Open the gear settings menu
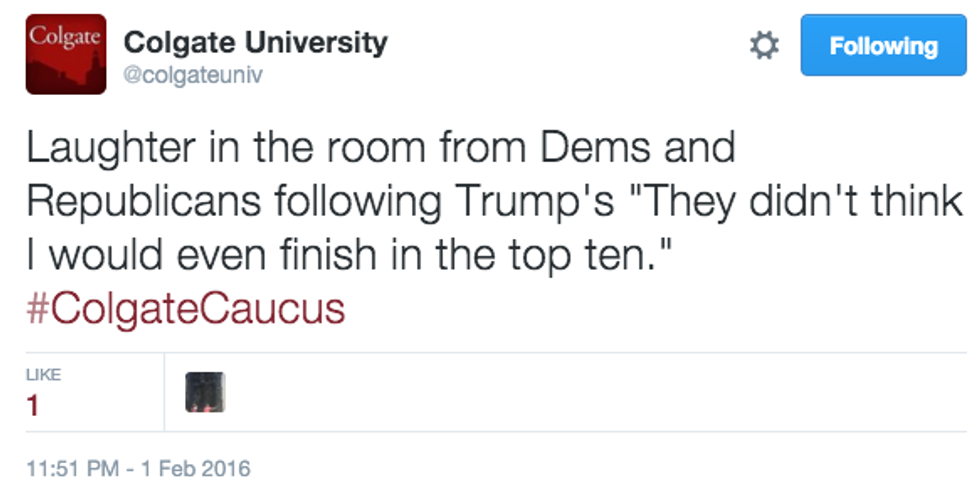The height and width of the screenshot is (498, 980). pos(764,46)
